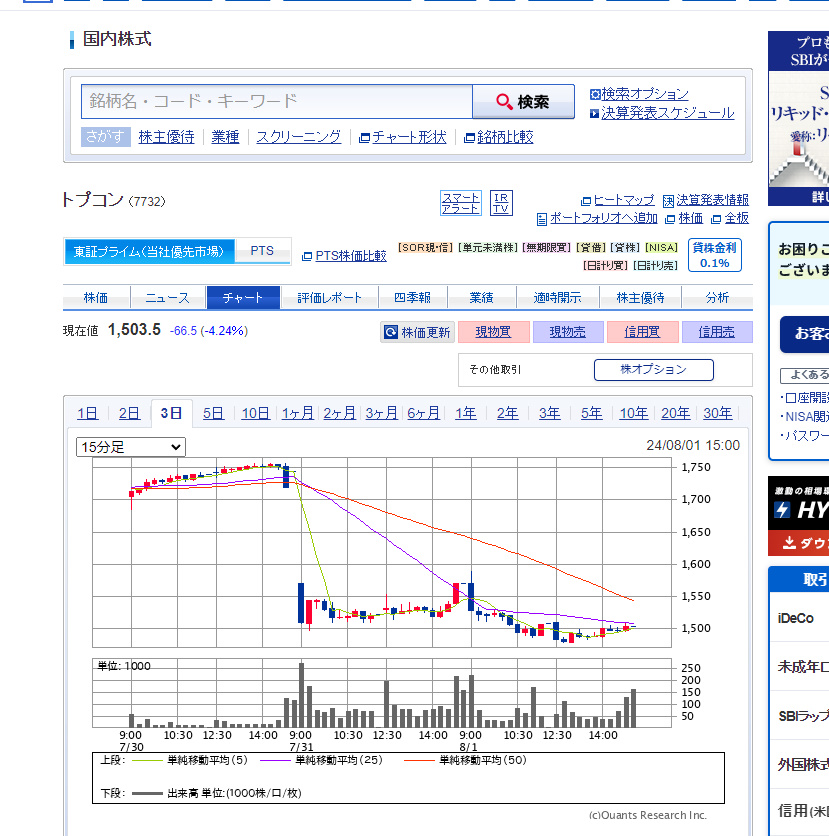Open 評価レポート tab
The image size is (829, 836).
pyautogui.click(x=329, y=298)
